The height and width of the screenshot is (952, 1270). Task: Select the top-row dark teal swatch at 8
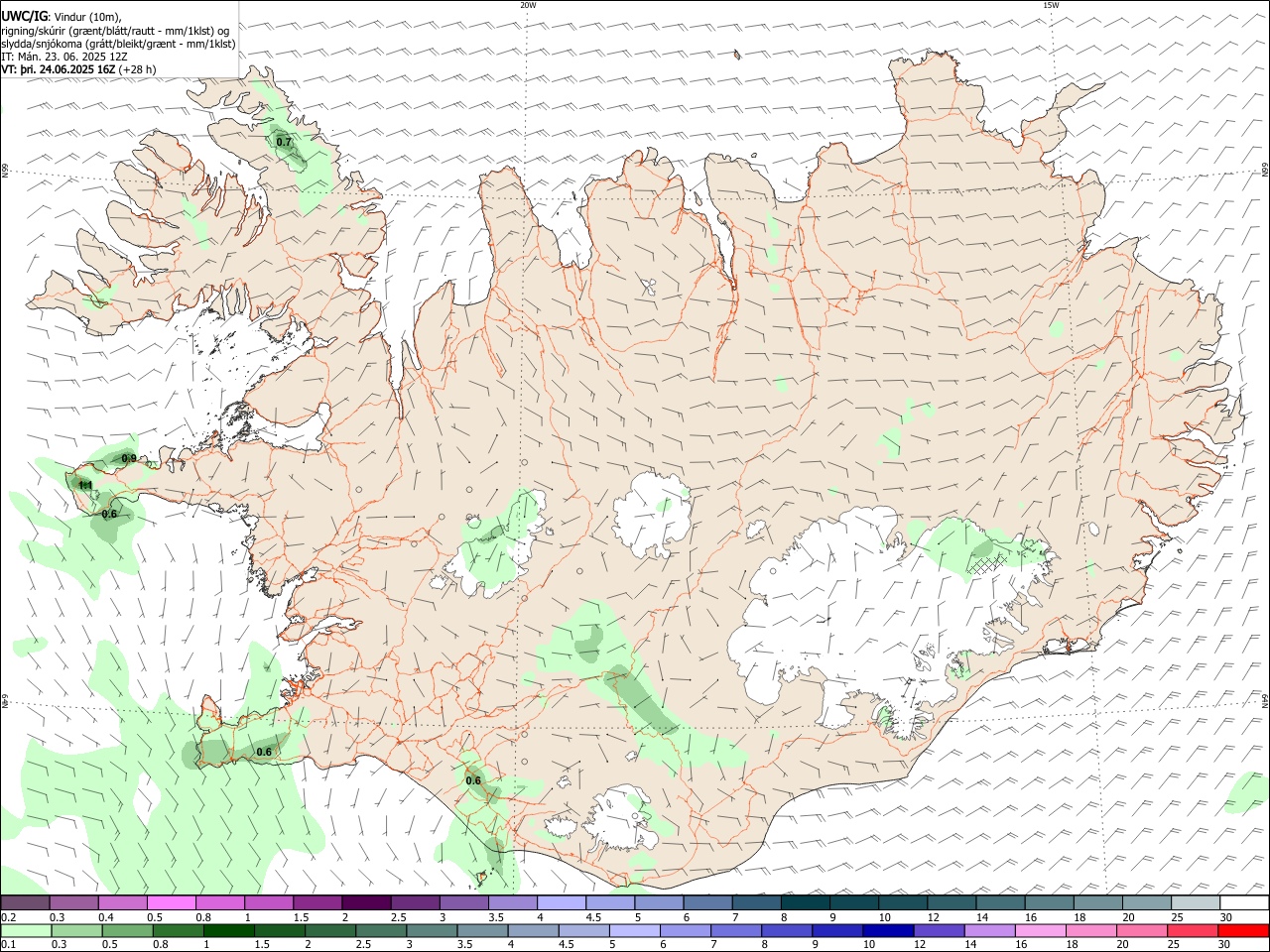(x=805, y=902)
